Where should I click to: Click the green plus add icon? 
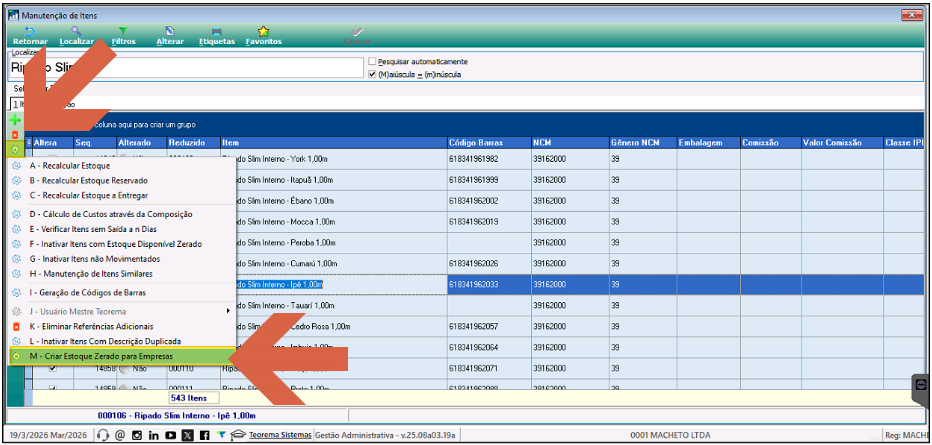pyautogui.click(x=16, y=120)
